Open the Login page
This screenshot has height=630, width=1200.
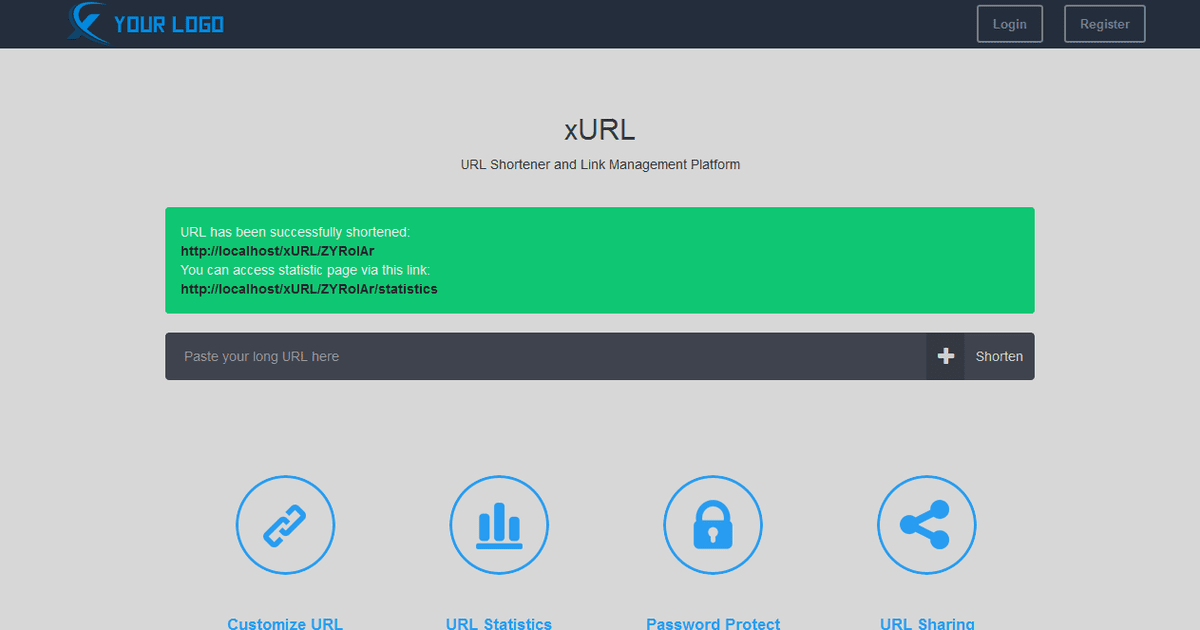tap(1010, 24)
